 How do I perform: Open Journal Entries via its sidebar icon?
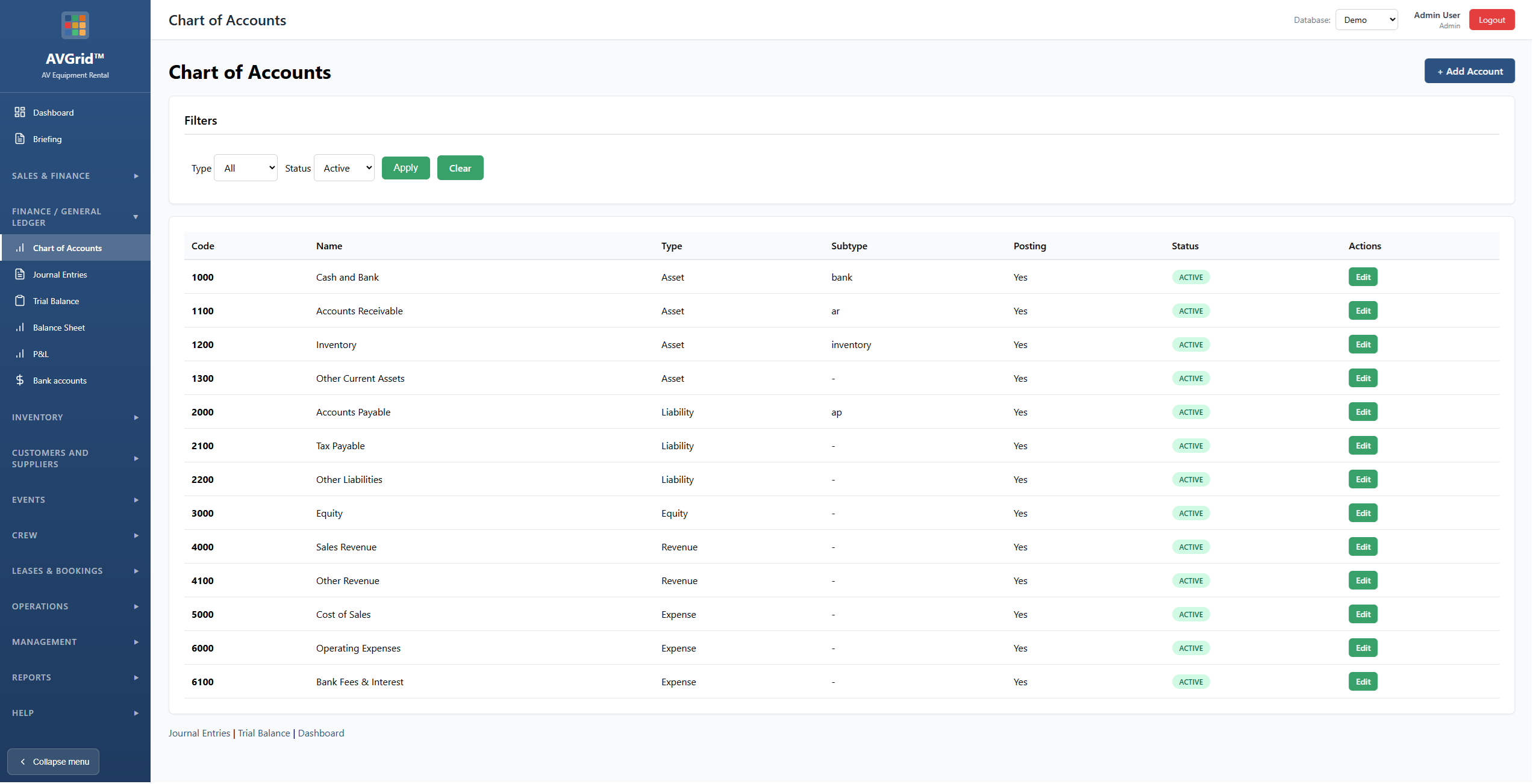click(x=19, y=274)
